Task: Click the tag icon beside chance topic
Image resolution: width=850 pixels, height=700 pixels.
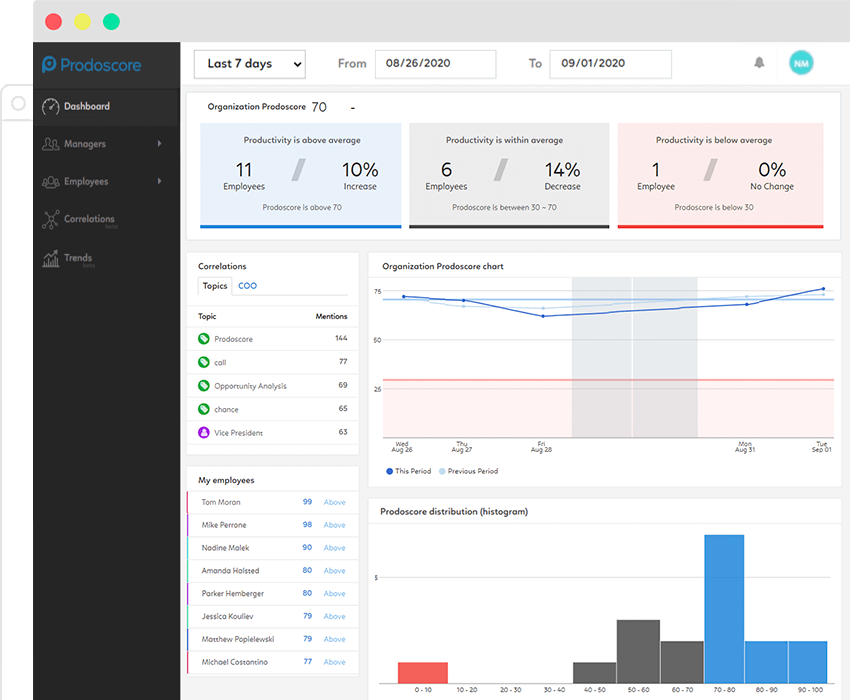Action: click(204, 409)
